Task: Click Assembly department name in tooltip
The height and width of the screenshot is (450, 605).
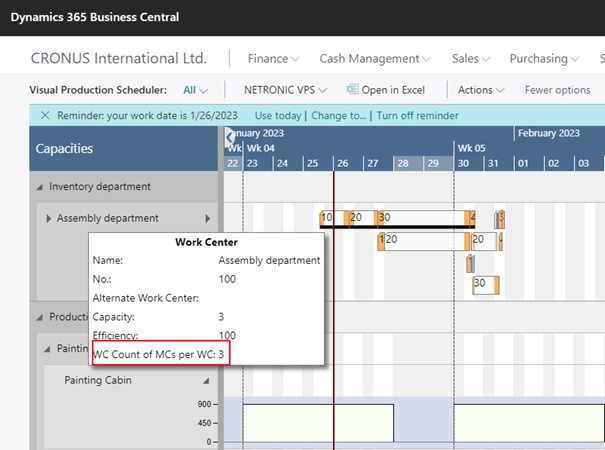Action: pyautogui.click(x=269, y=261)
